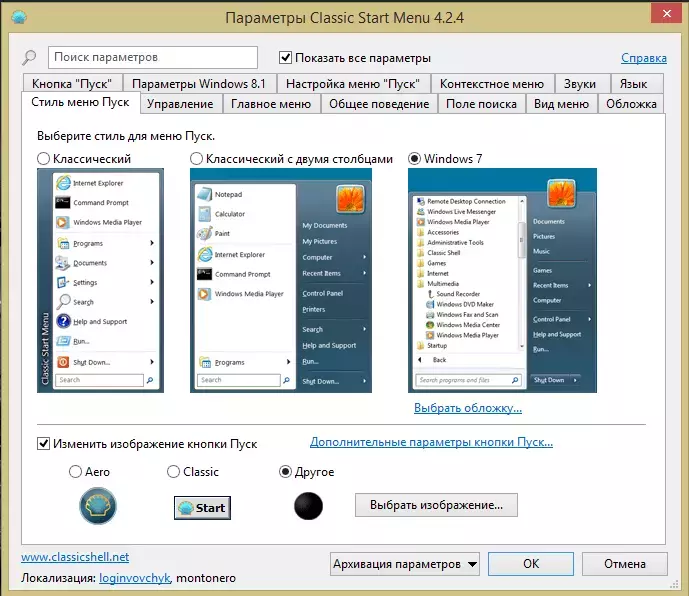Open 'Дополнительные параметры кнопки Пуск...' link

point(432,442)
